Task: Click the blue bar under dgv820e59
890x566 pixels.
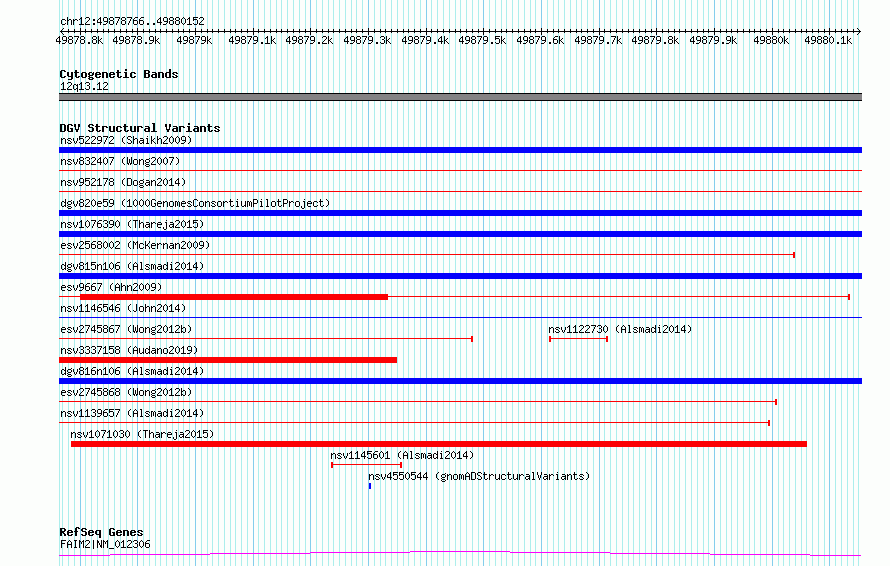Action: [x=460, y=213]
